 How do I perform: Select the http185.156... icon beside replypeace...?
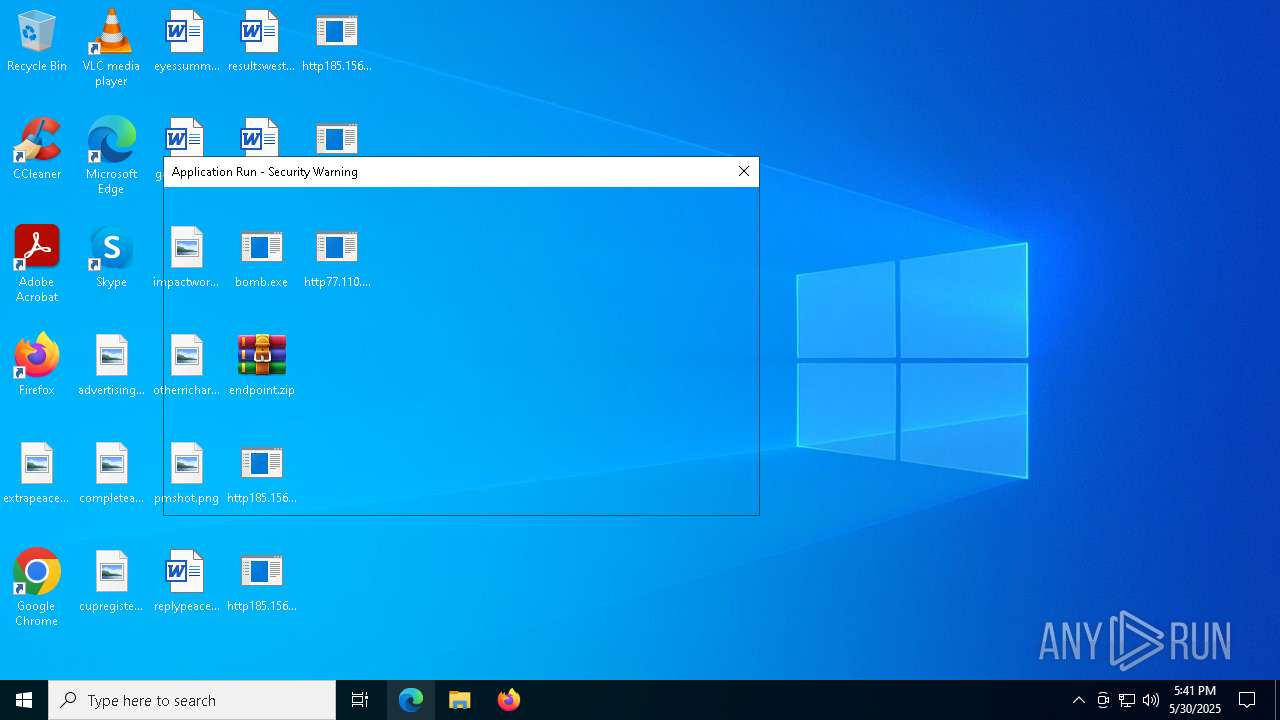coord(261,582)
